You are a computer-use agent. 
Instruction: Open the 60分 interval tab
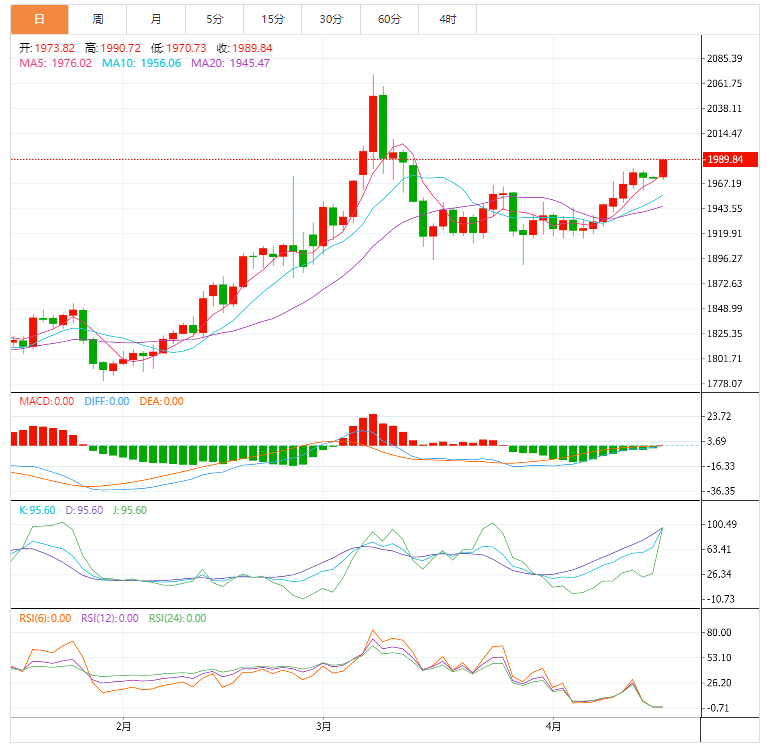click(x=389, y=20)
